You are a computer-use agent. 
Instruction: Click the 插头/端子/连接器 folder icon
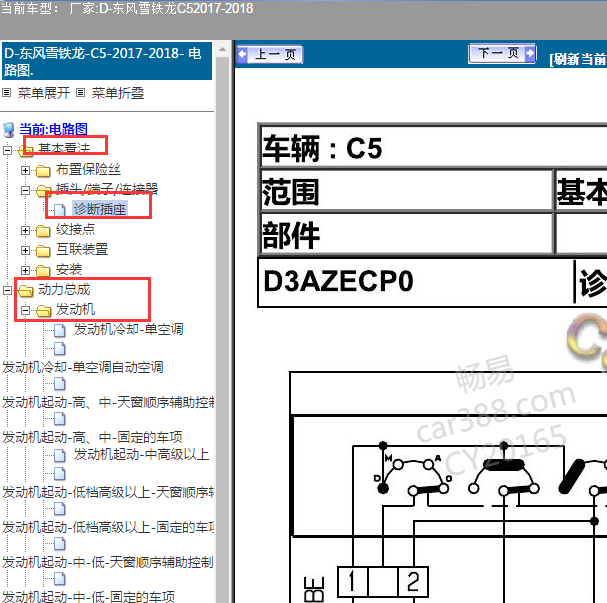43,190
